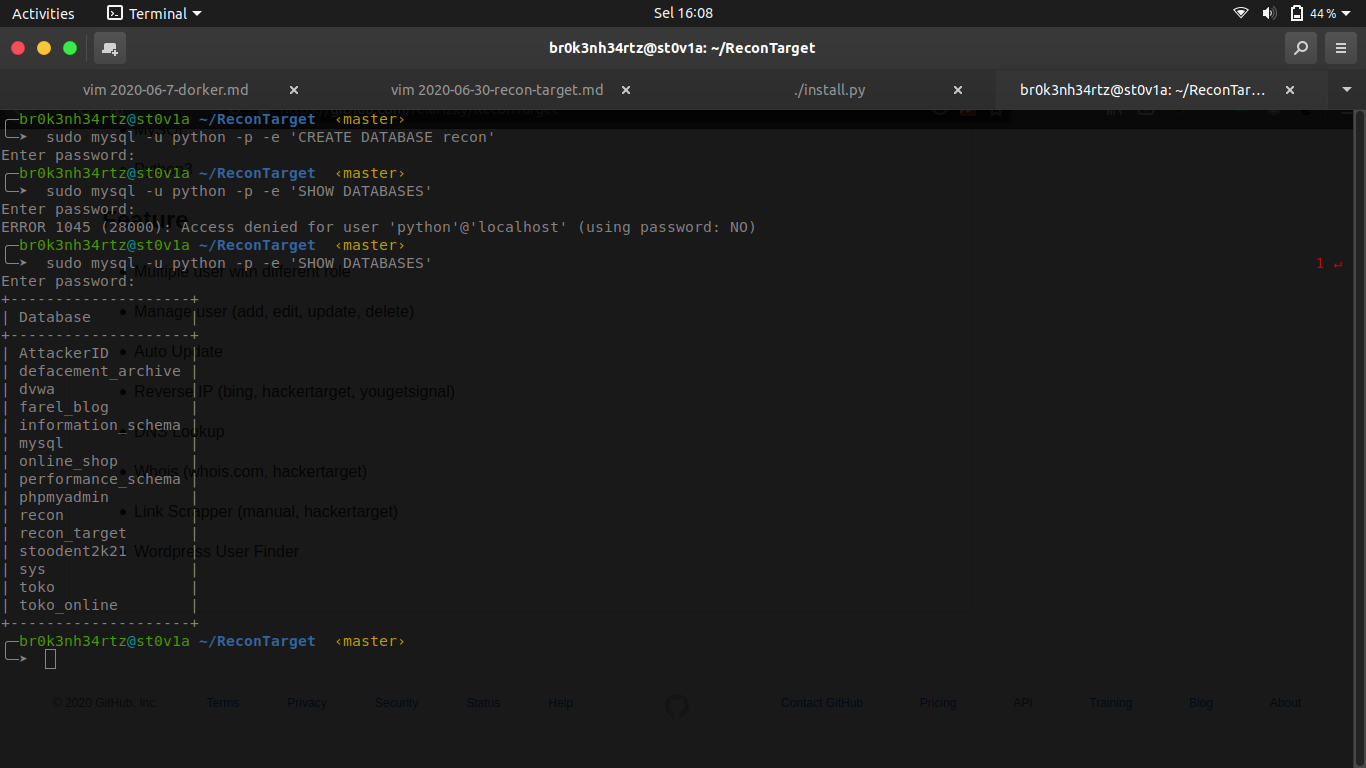Click the dvwa database row

[99, 389]
